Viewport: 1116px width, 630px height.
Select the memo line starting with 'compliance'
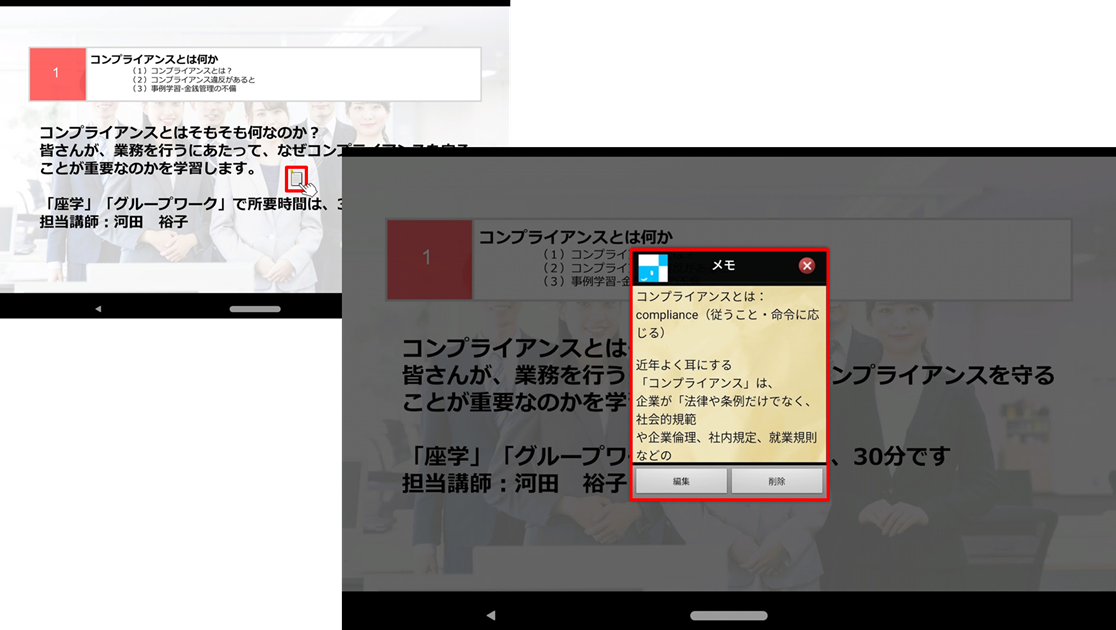[x=727, y=315]
